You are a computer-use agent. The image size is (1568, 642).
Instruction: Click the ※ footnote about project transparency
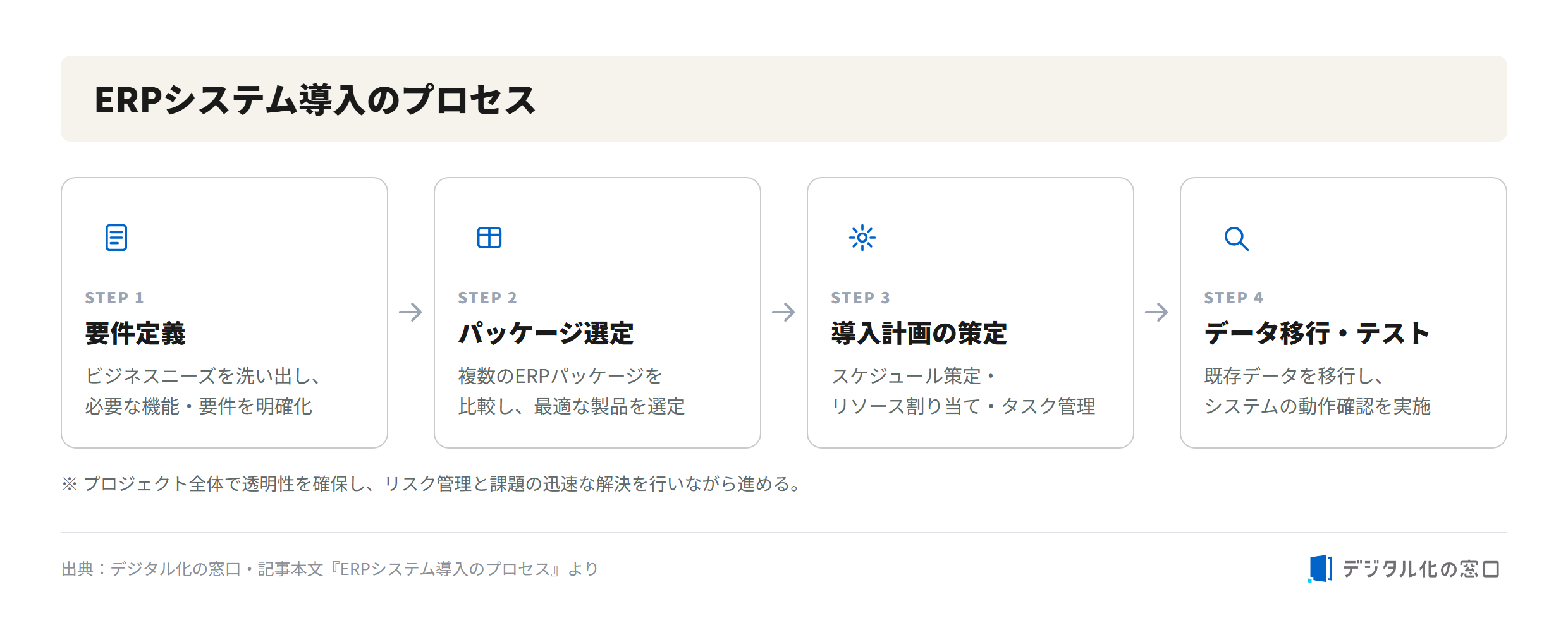pyautogui.click(x=433, y=484)
